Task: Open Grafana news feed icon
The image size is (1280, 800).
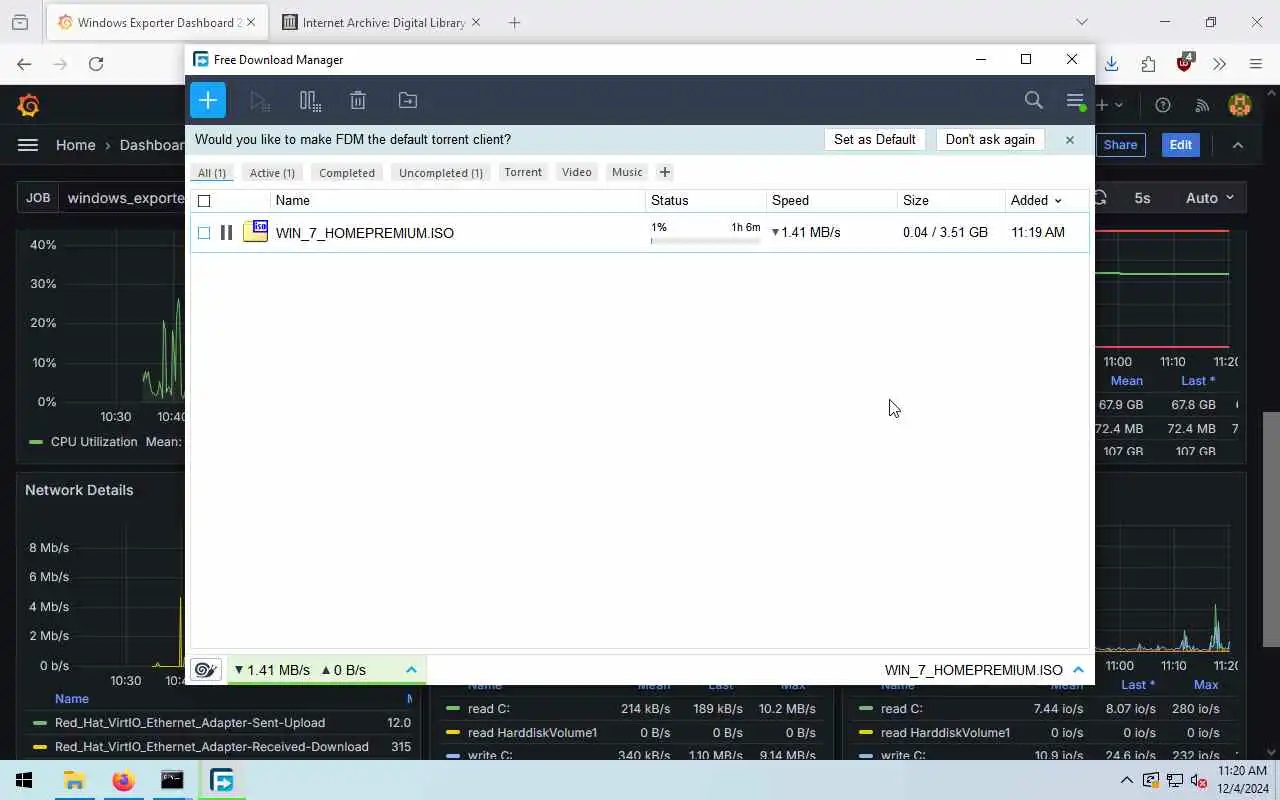Action: (1203, 105)
